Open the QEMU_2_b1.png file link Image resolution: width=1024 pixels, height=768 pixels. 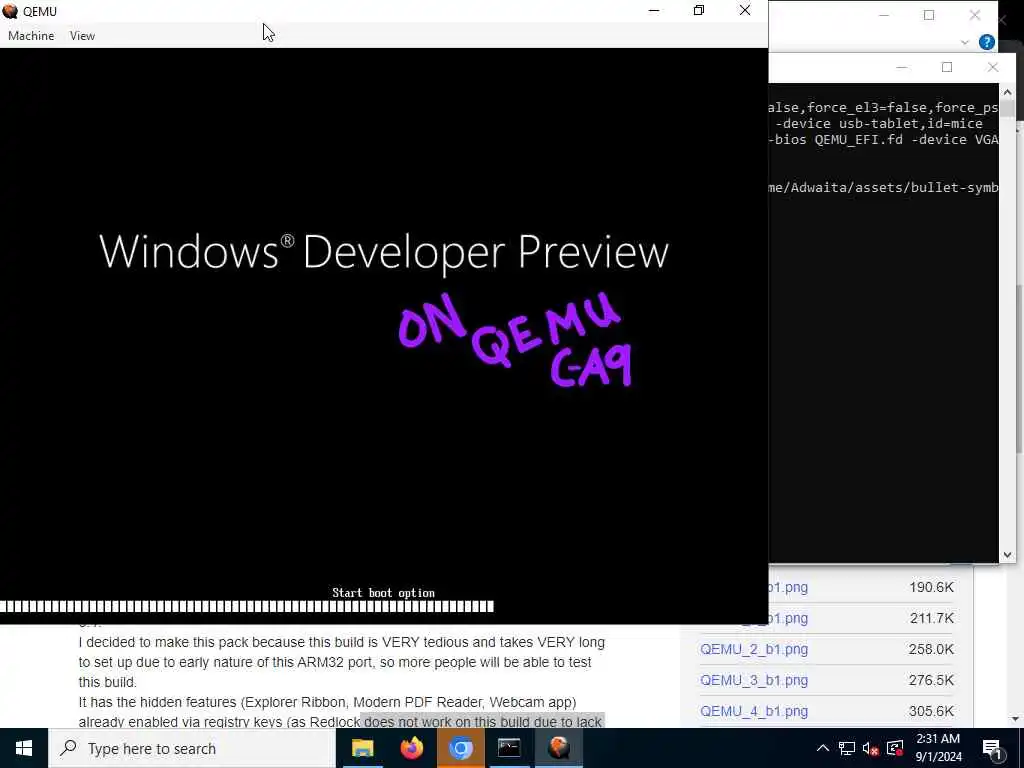pyautogui.click(x=754, y=649)
